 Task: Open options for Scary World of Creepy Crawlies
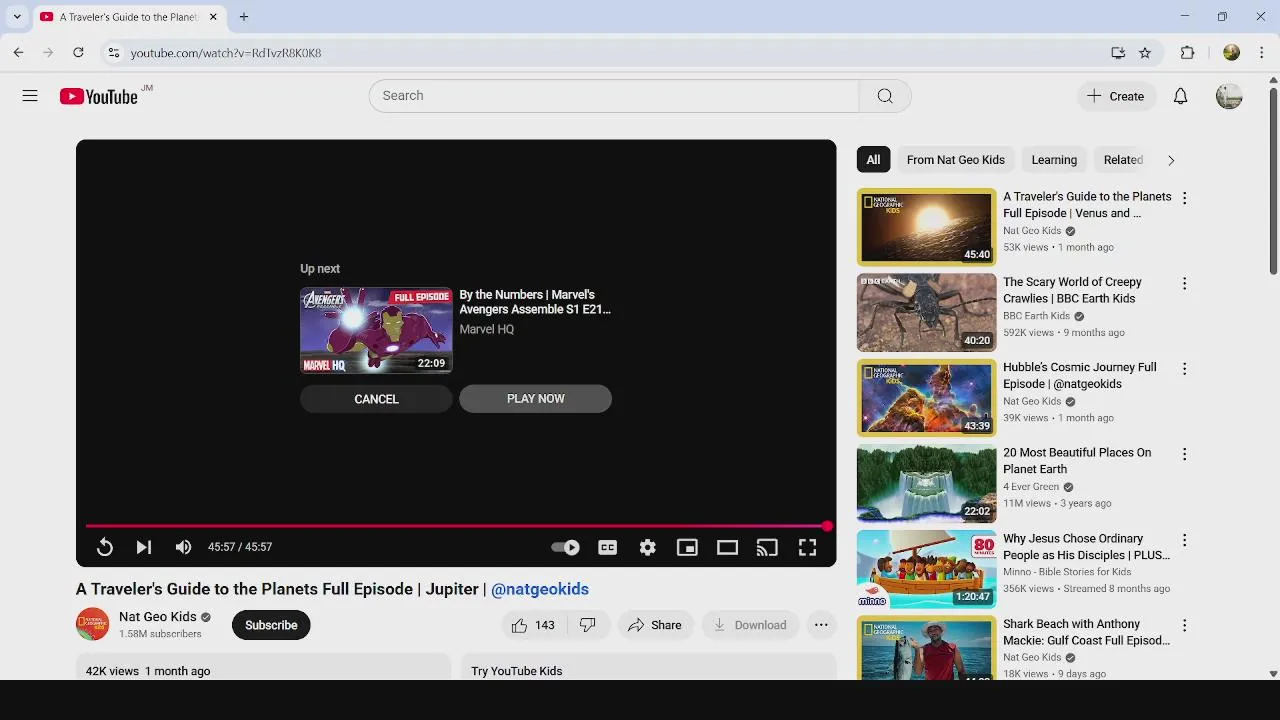(x=1184, y=283)
